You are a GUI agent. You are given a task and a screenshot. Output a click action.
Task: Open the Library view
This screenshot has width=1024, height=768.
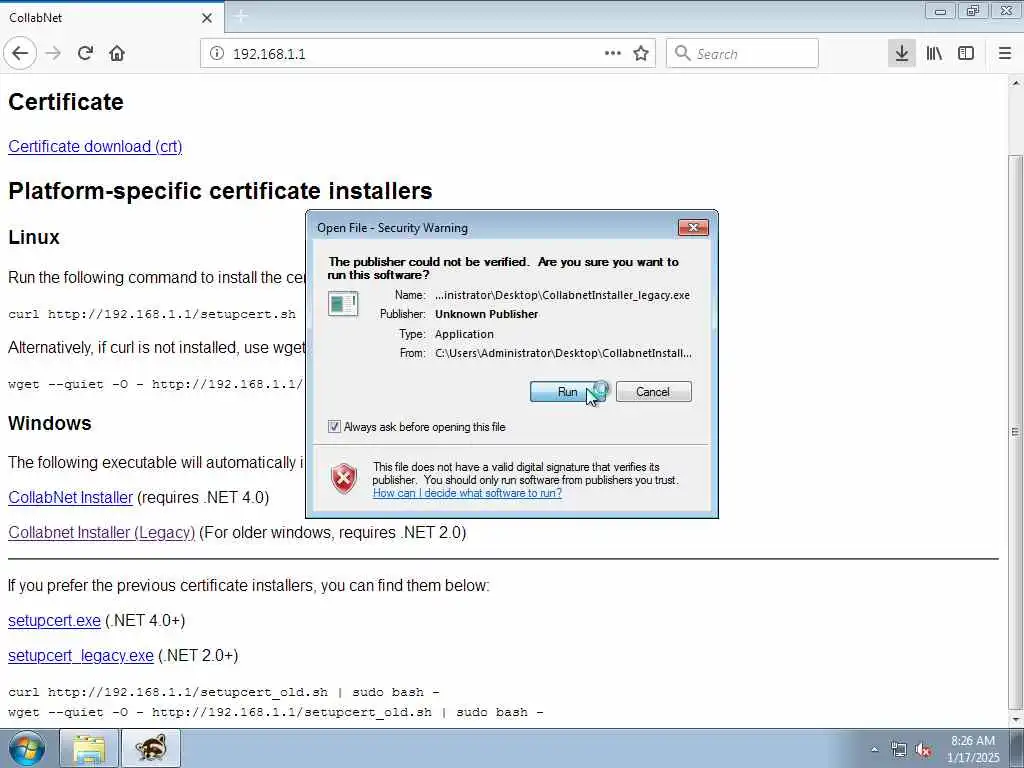934,54
